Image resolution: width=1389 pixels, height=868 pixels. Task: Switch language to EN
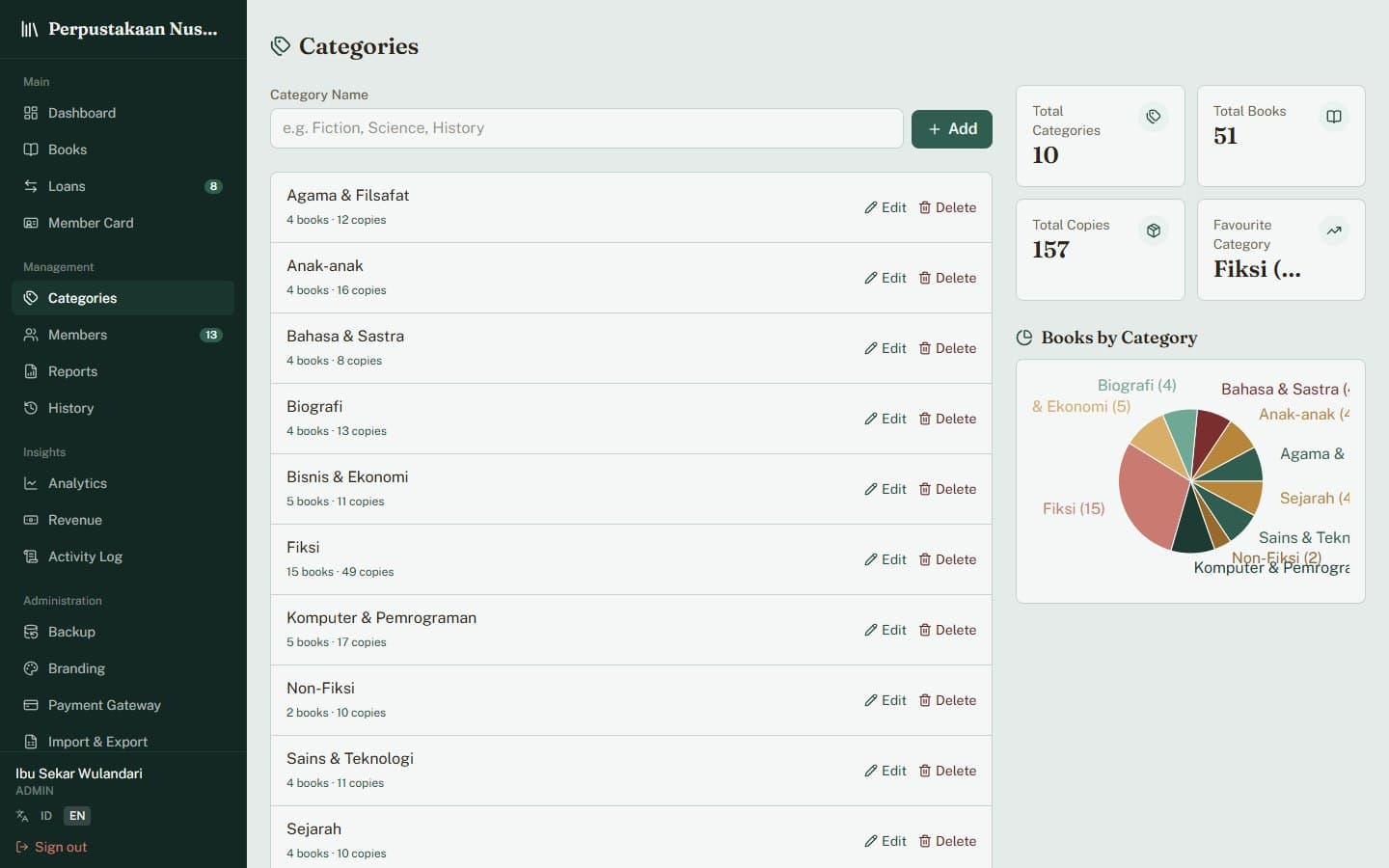(77, 816)
